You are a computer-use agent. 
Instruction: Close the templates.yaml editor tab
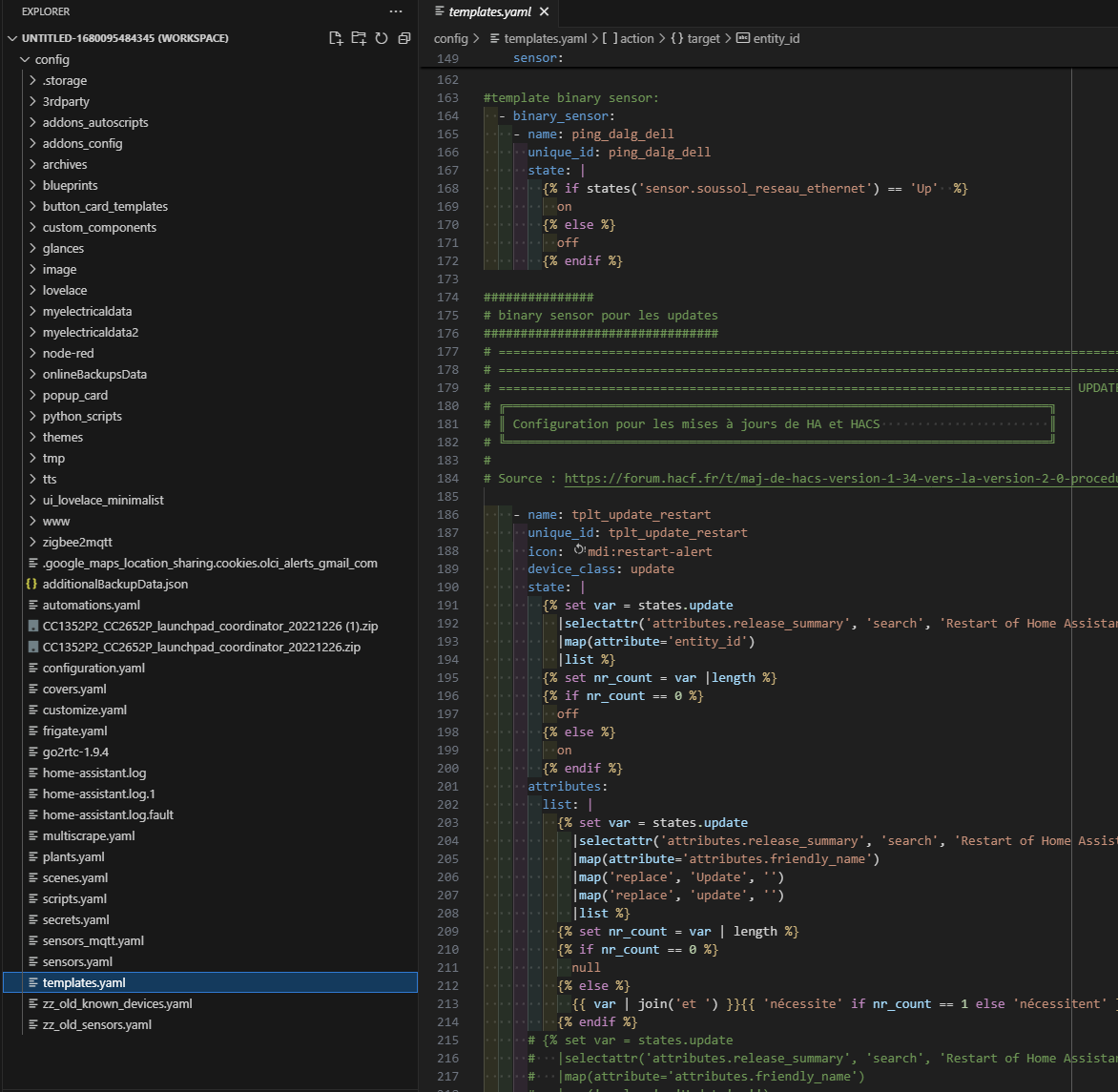(x=544, y=11)
